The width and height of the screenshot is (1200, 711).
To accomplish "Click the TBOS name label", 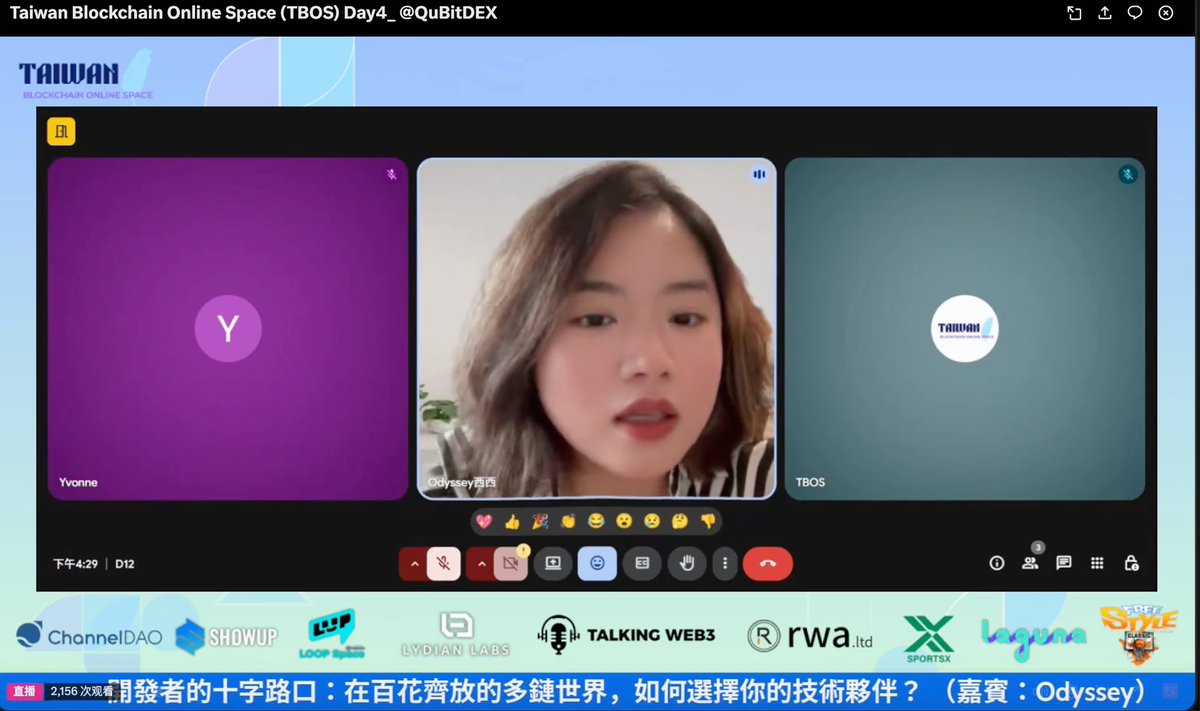I will (810, 482).
